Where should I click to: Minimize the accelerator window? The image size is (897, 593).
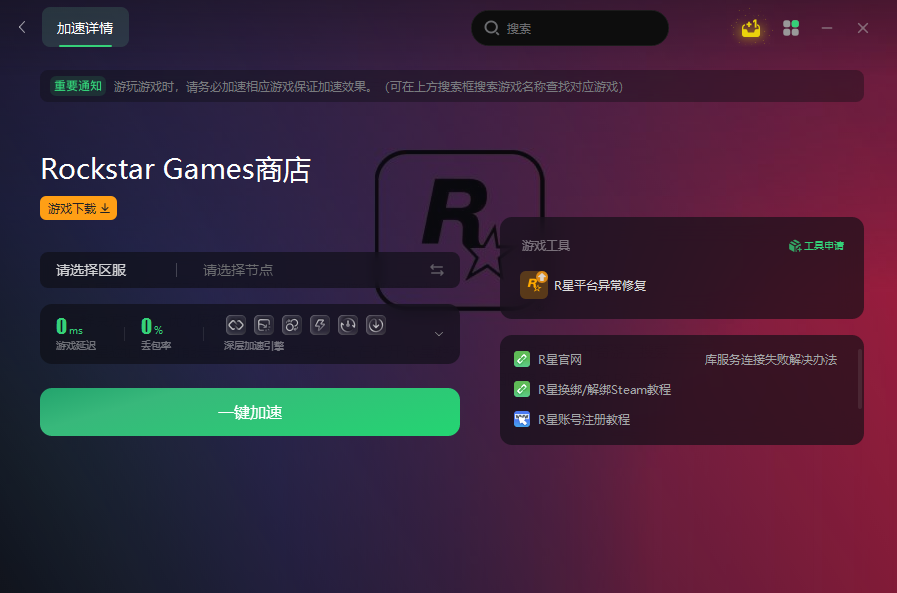(x=827, y=27)
